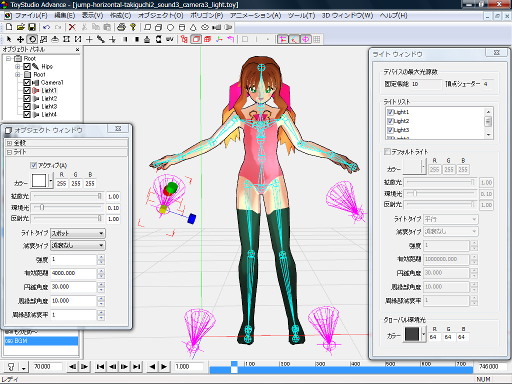
Task: Select Camera1 in the object tree
Action: [x=52, y=82]
